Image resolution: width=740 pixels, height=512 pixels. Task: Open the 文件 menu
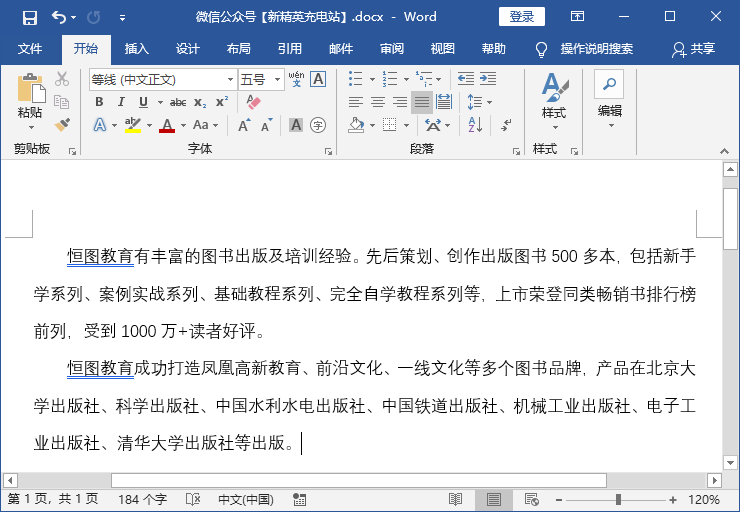pos(30,49)
